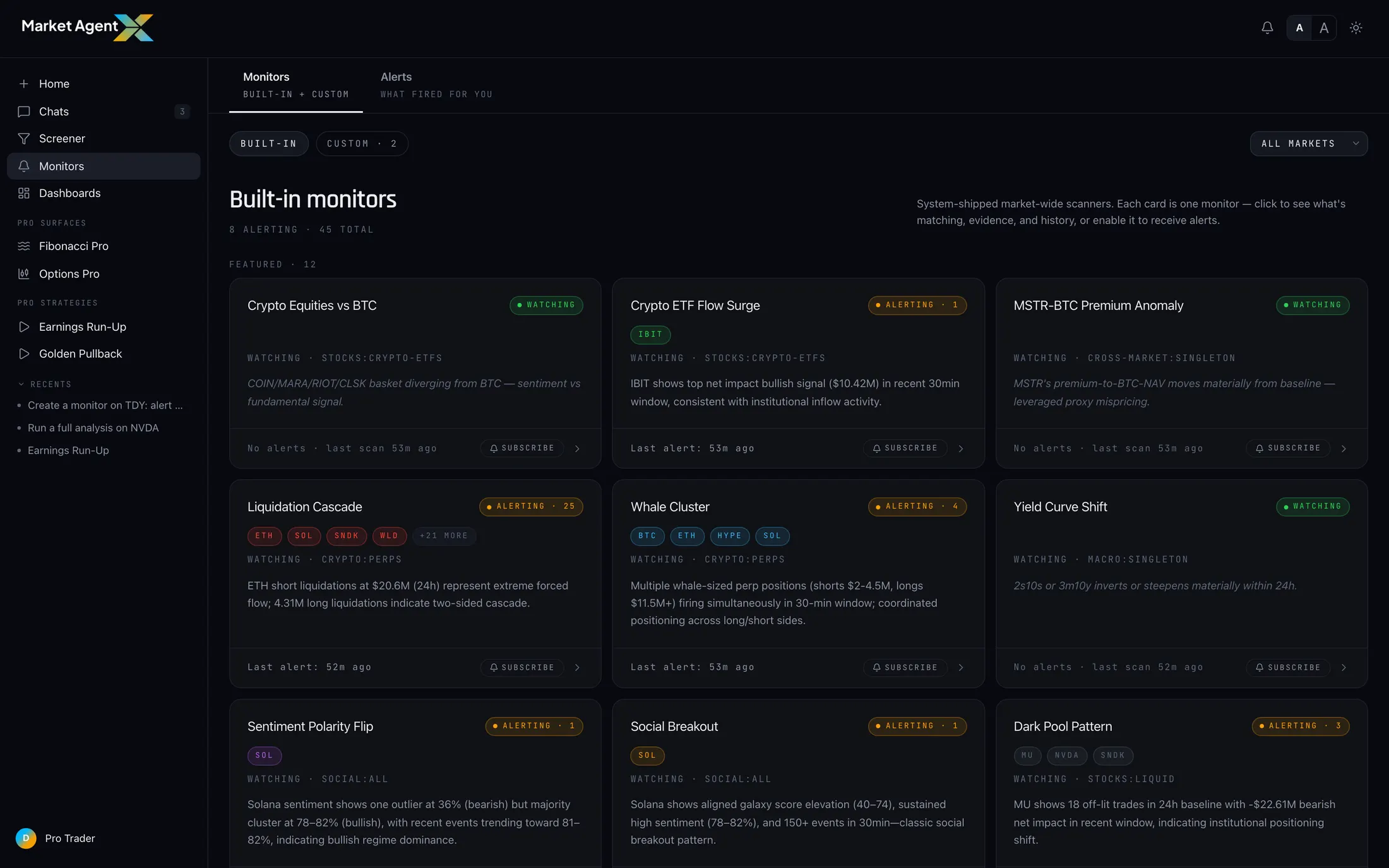1389x868 pixels.
Task: Switch to the Monitors tab
Action: (295, 85)
